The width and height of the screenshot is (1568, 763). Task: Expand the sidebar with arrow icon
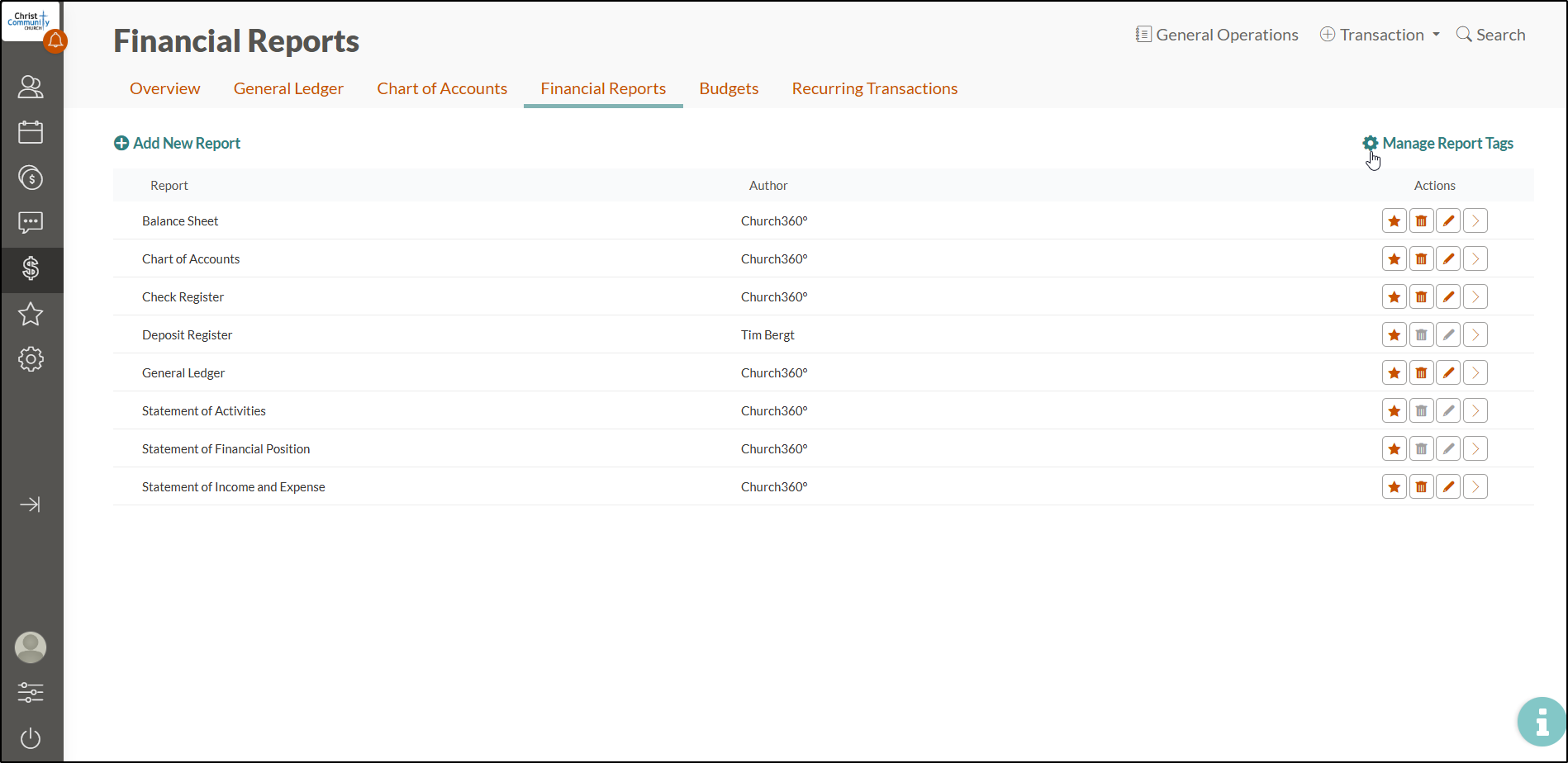(31, 505)
